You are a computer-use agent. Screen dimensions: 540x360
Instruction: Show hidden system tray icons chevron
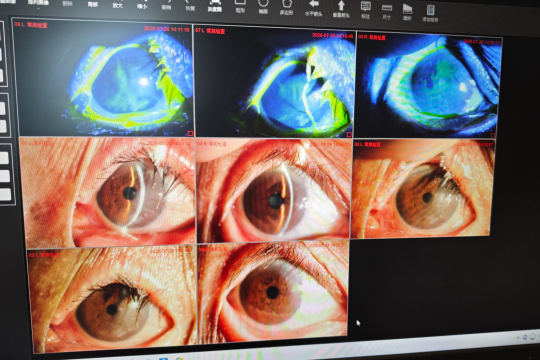tap(518, 338)
